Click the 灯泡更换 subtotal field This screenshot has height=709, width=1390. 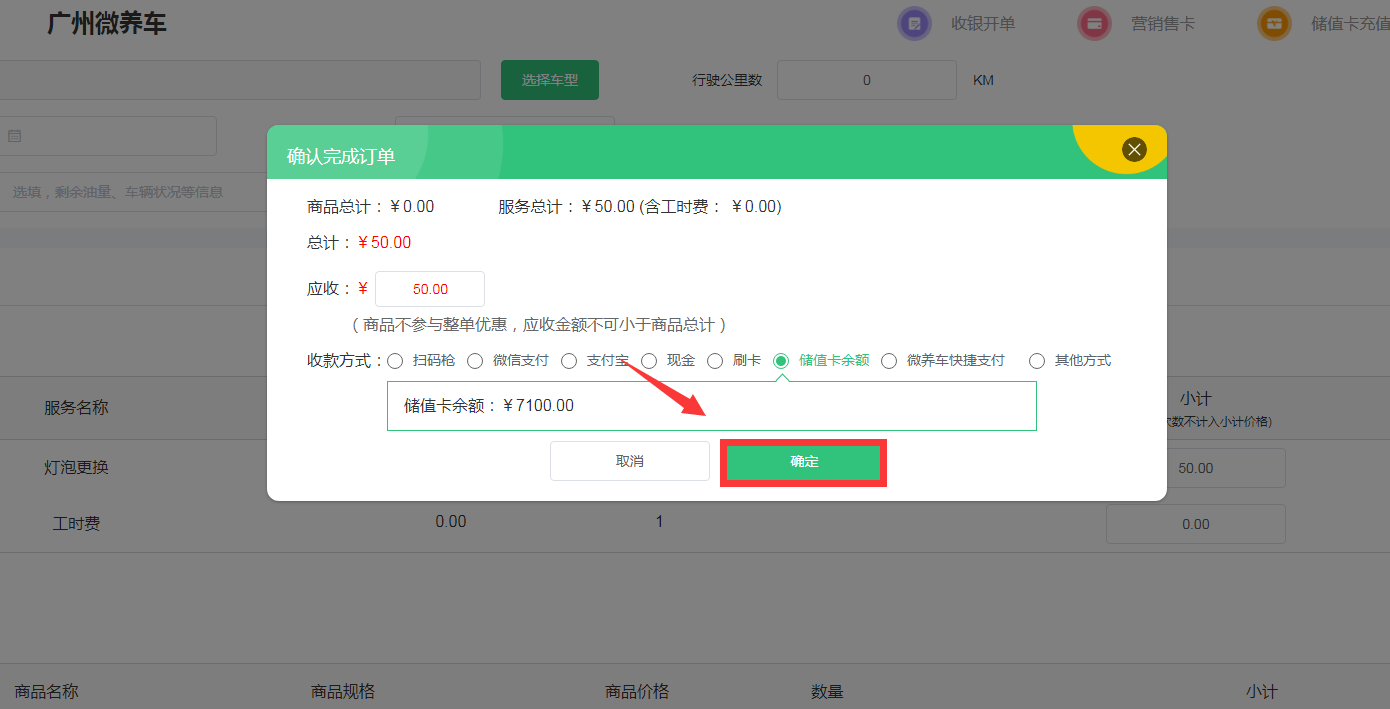[x=1195, y=468]
